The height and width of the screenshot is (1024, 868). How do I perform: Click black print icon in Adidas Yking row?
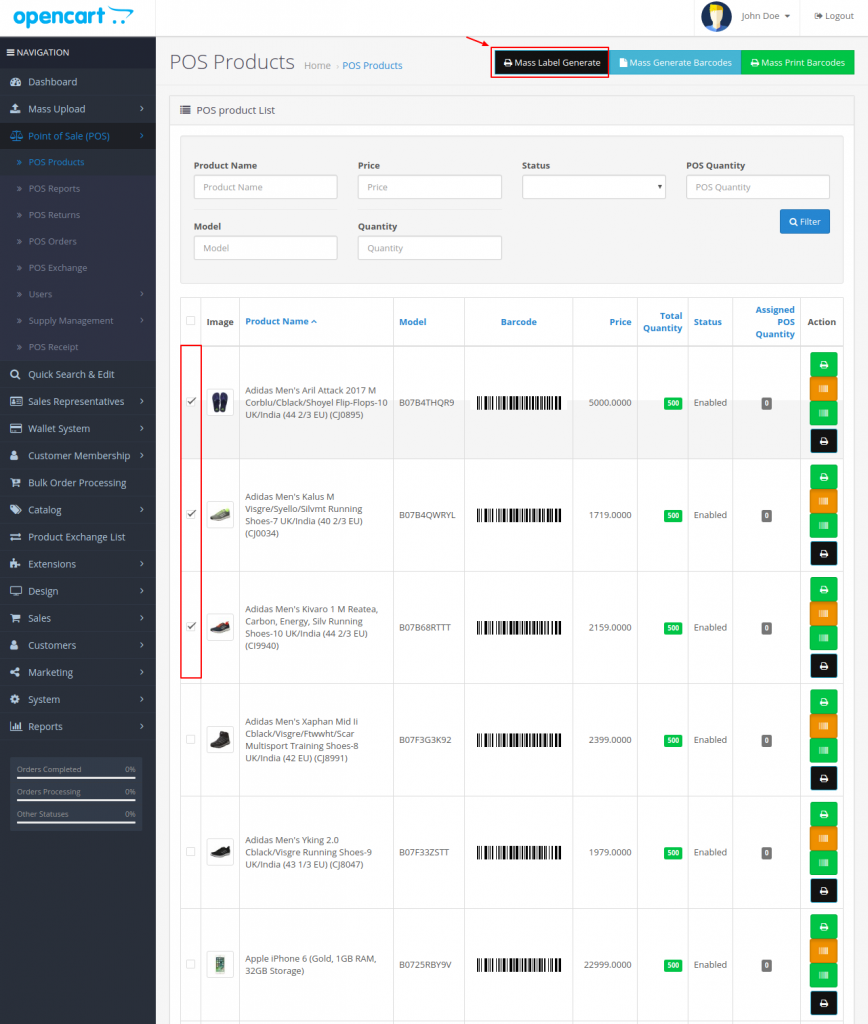[x=824, y=890]
